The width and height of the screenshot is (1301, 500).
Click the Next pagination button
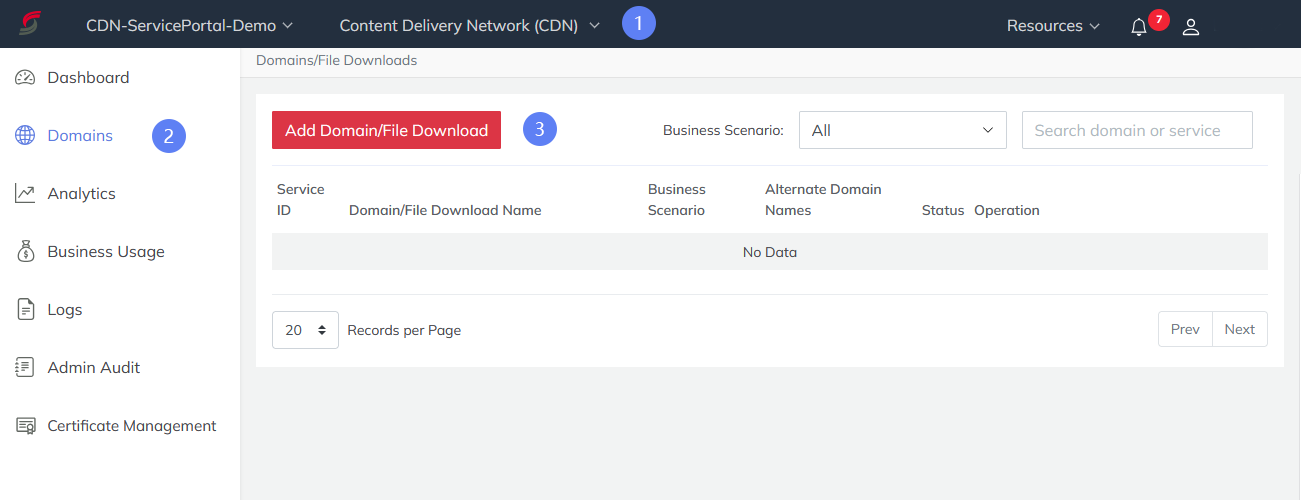pos(1240,329)
